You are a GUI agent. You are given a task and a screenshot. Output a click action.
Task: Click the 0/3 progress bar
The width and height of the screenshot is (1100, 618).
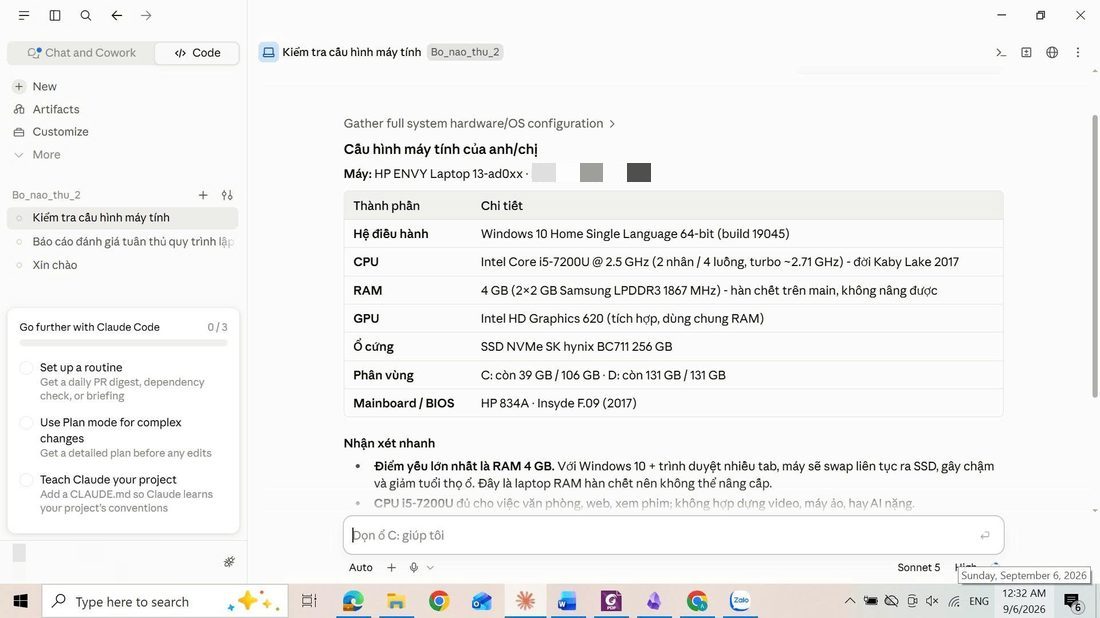click(123, 343)
